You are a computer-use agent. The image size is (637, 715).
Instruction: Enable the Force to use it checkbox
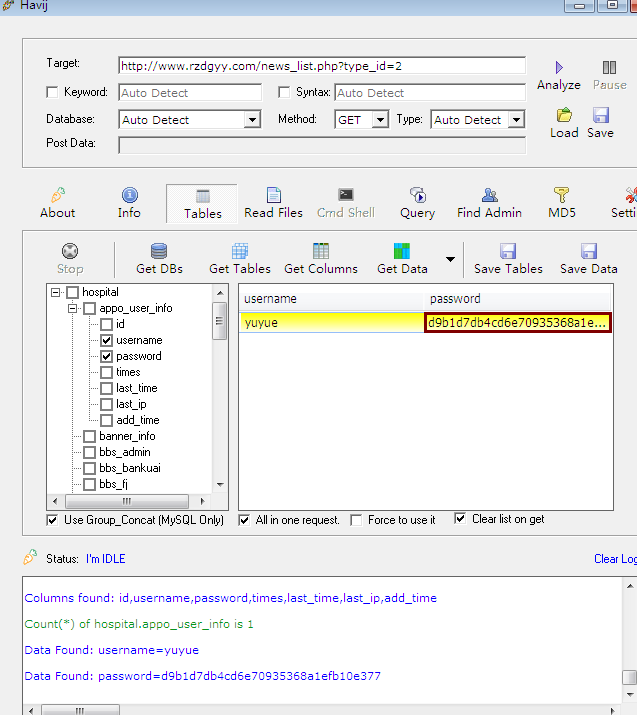(356, 520)
